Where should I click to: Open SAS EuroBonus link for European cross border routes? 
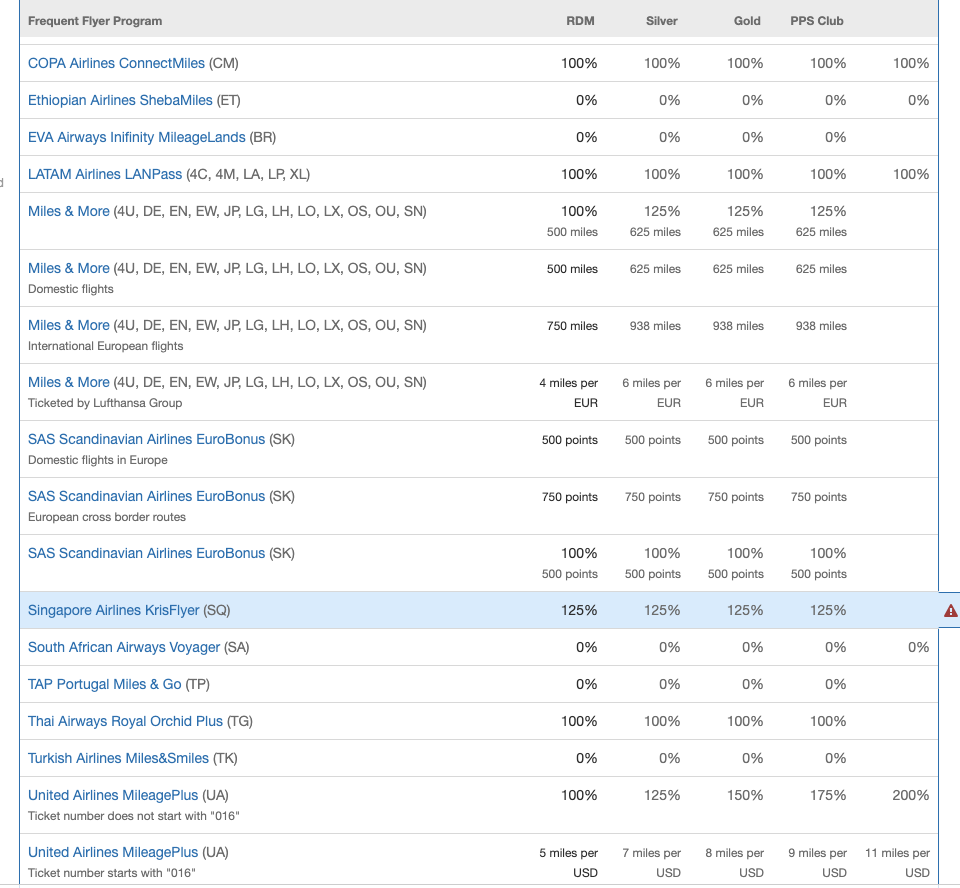pyautogui.click(x=146, y=496)
